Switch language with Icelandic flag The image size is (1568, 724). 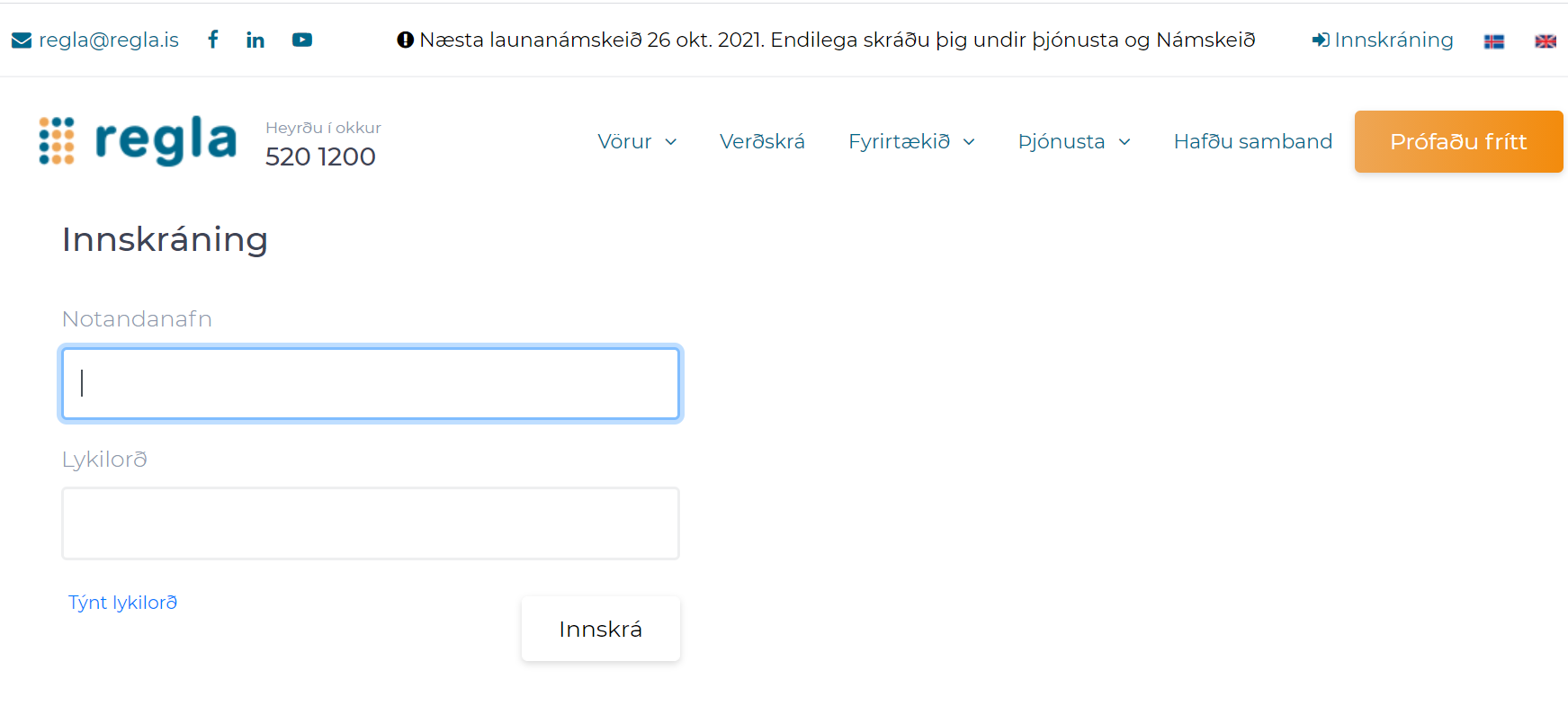(x=1494, y=41)
